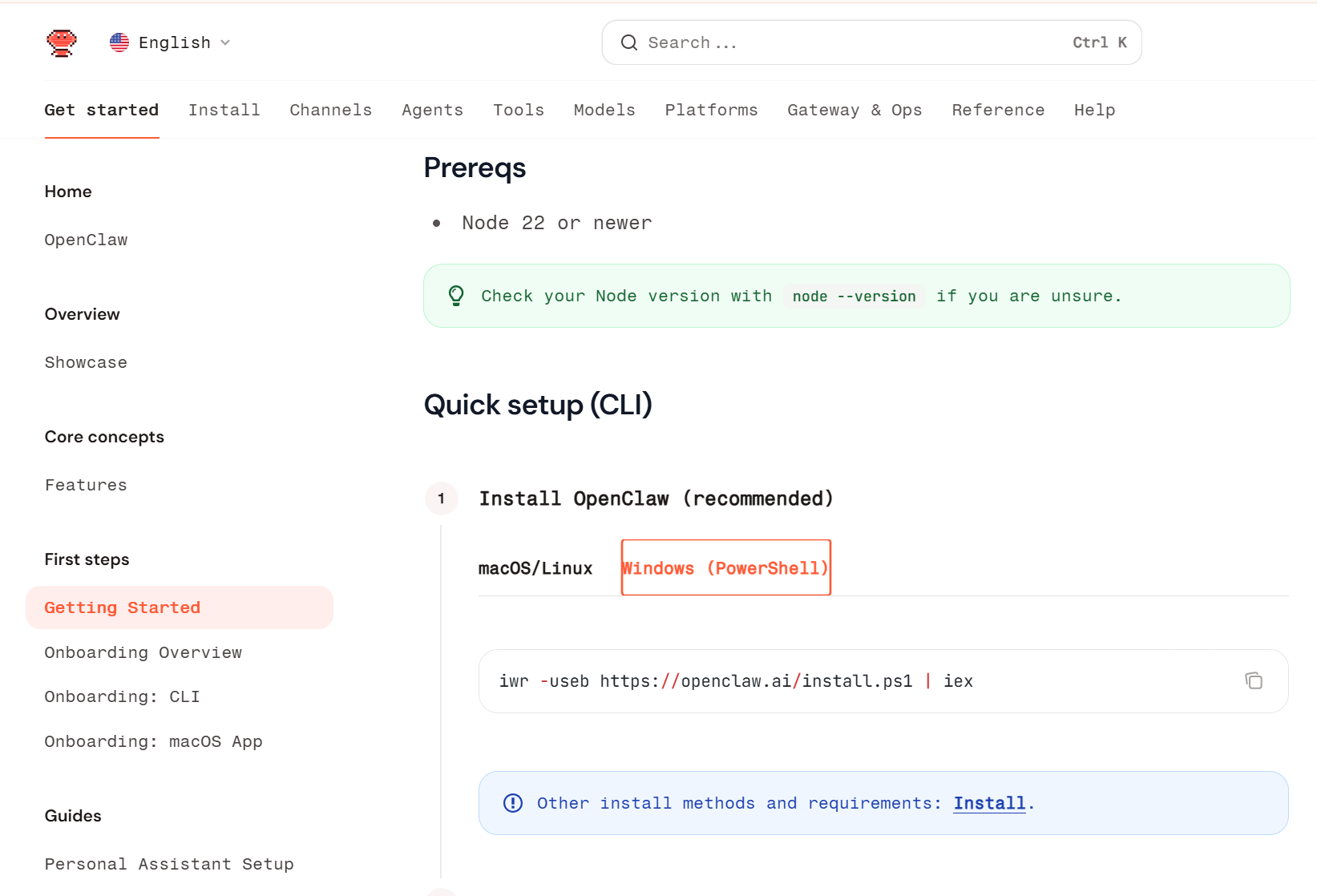The height and width of the screenshot is (896, 1317).
Task: Open the Tools section
Action: 519,110
